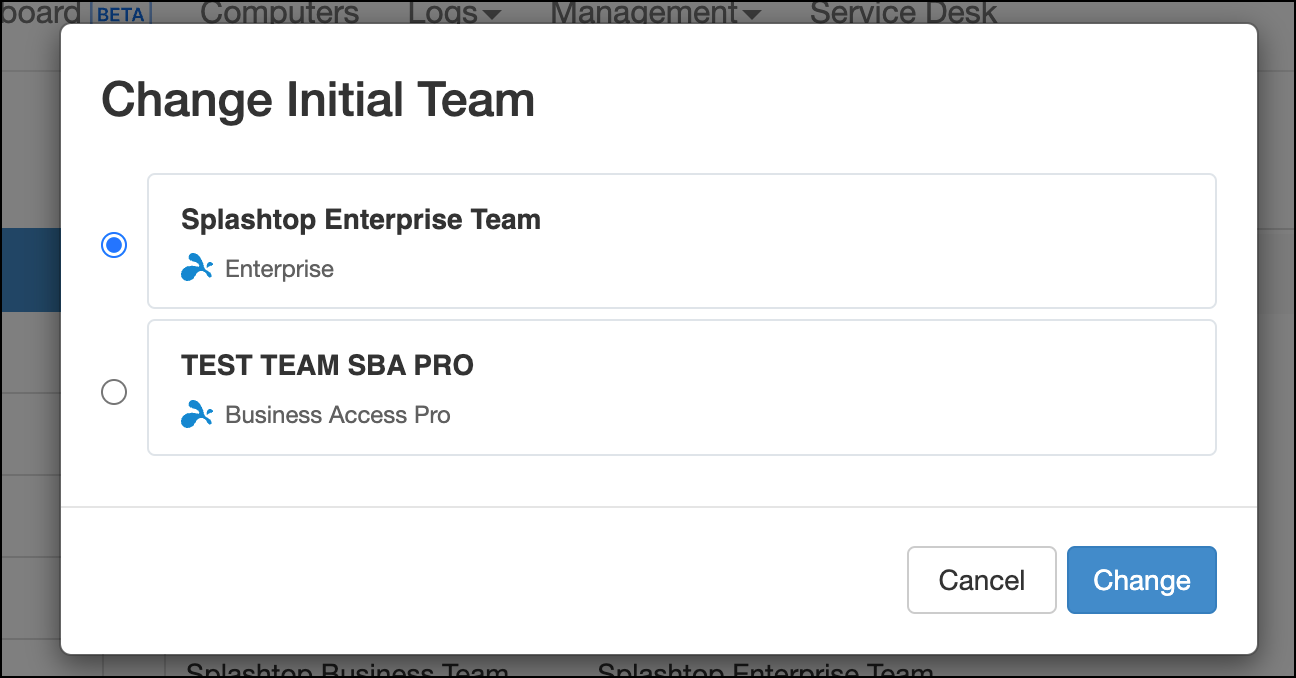Screen dimensions: 1296x678
Task: Go to the Computers menu item
Action: pyautogui.click(x=280, y=13)
